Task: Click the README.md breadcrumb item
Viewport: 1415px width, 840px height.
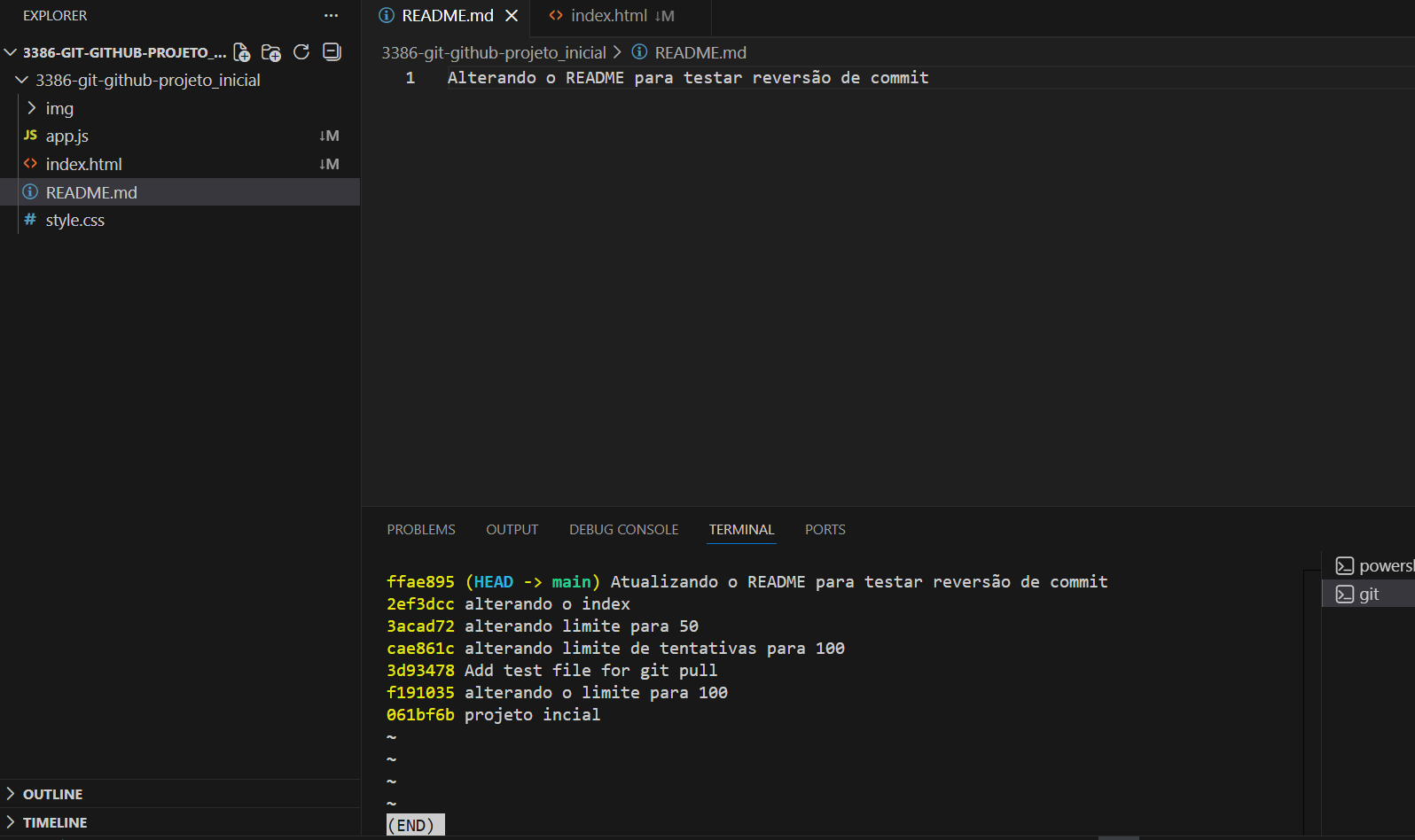Action: (700, 53)
